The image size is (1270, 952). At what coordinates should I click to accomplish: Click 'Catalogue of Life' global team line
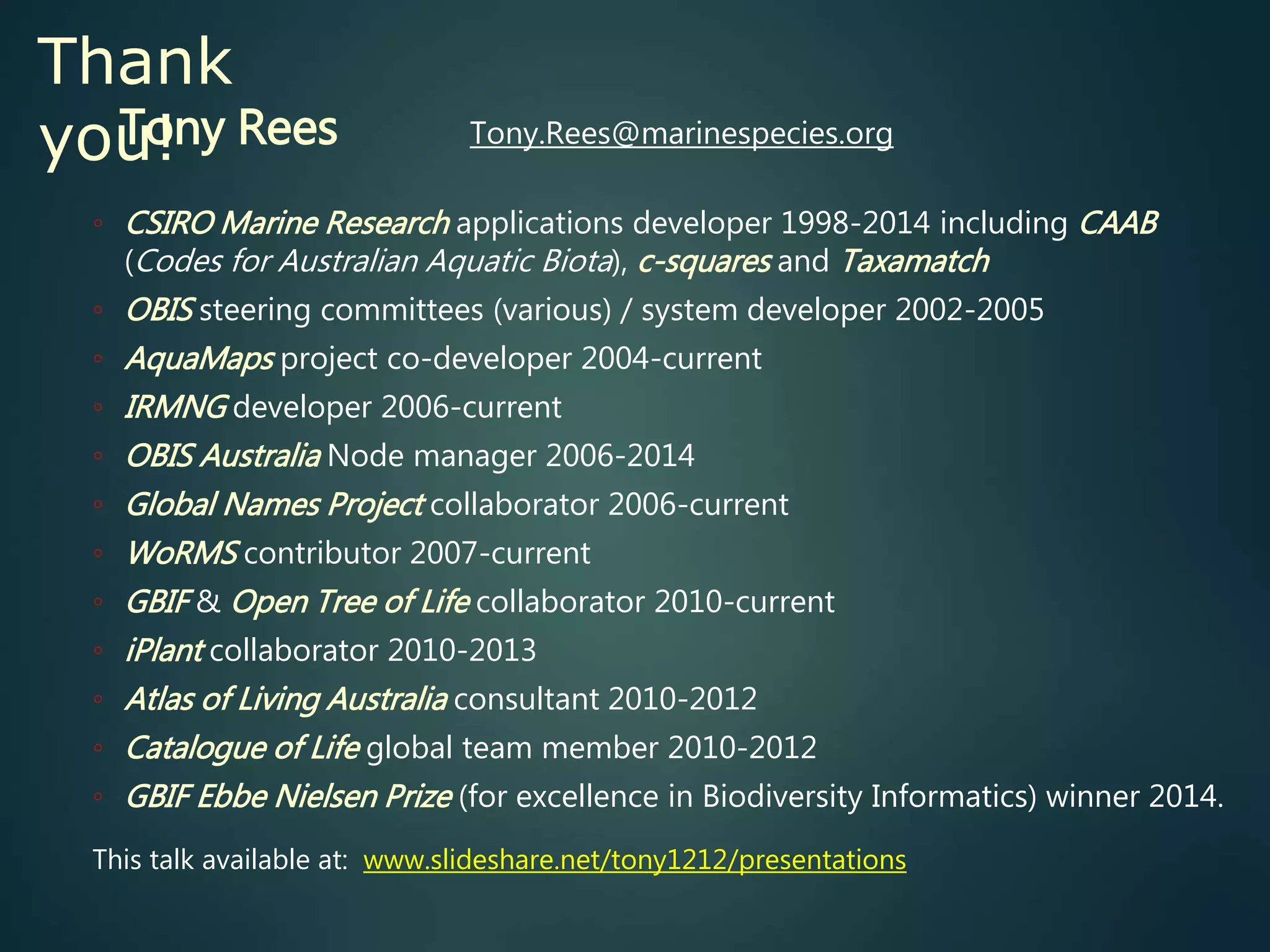pos(471,747)
